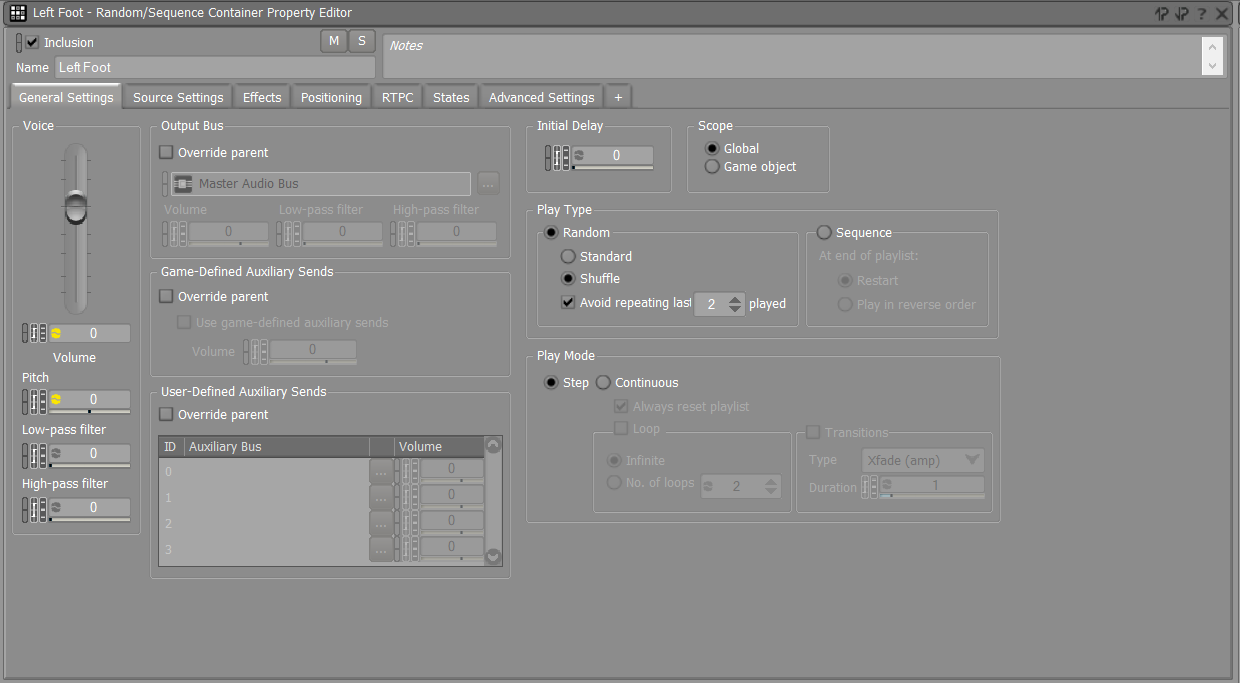Select Step play mode
The image size is (1240, 683).
click(551, 383)
